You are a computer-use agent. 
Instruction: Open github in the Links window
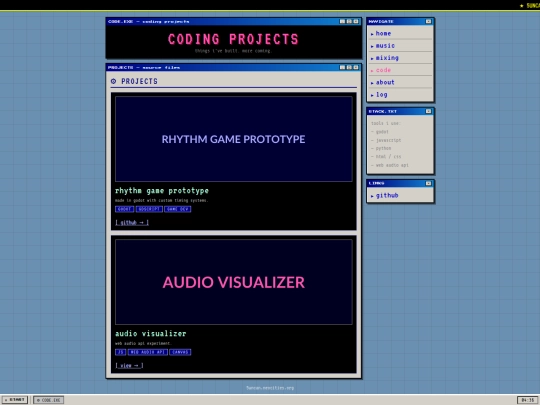click(387, 195)
